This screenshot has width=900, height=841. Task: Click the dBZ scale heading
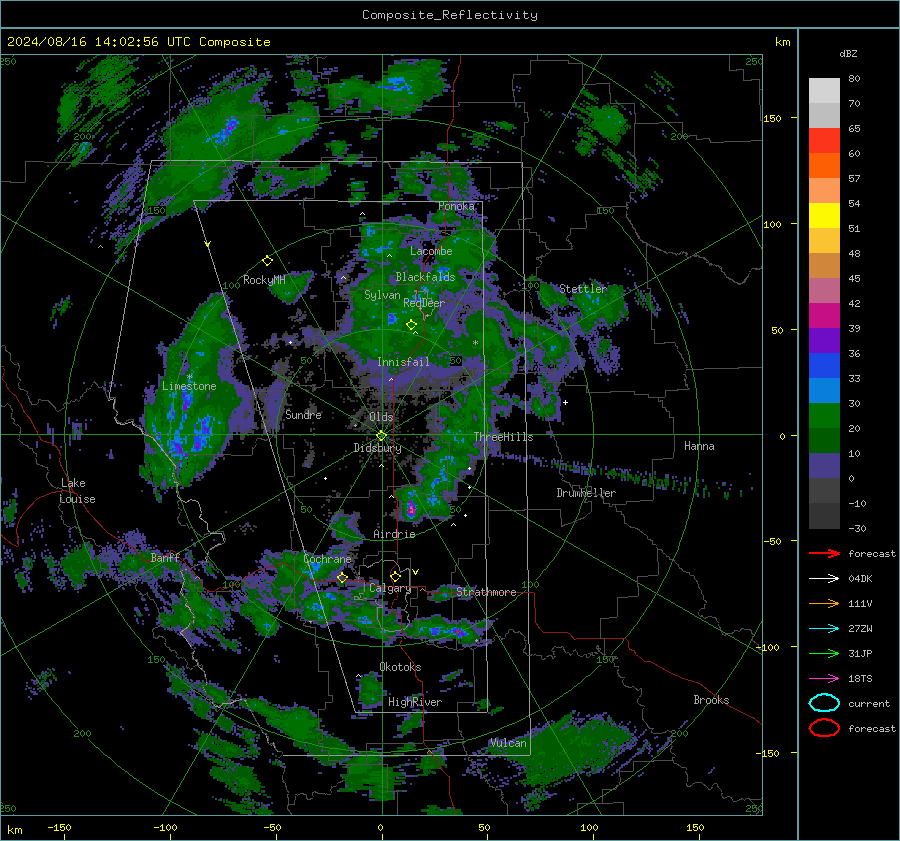848,54
